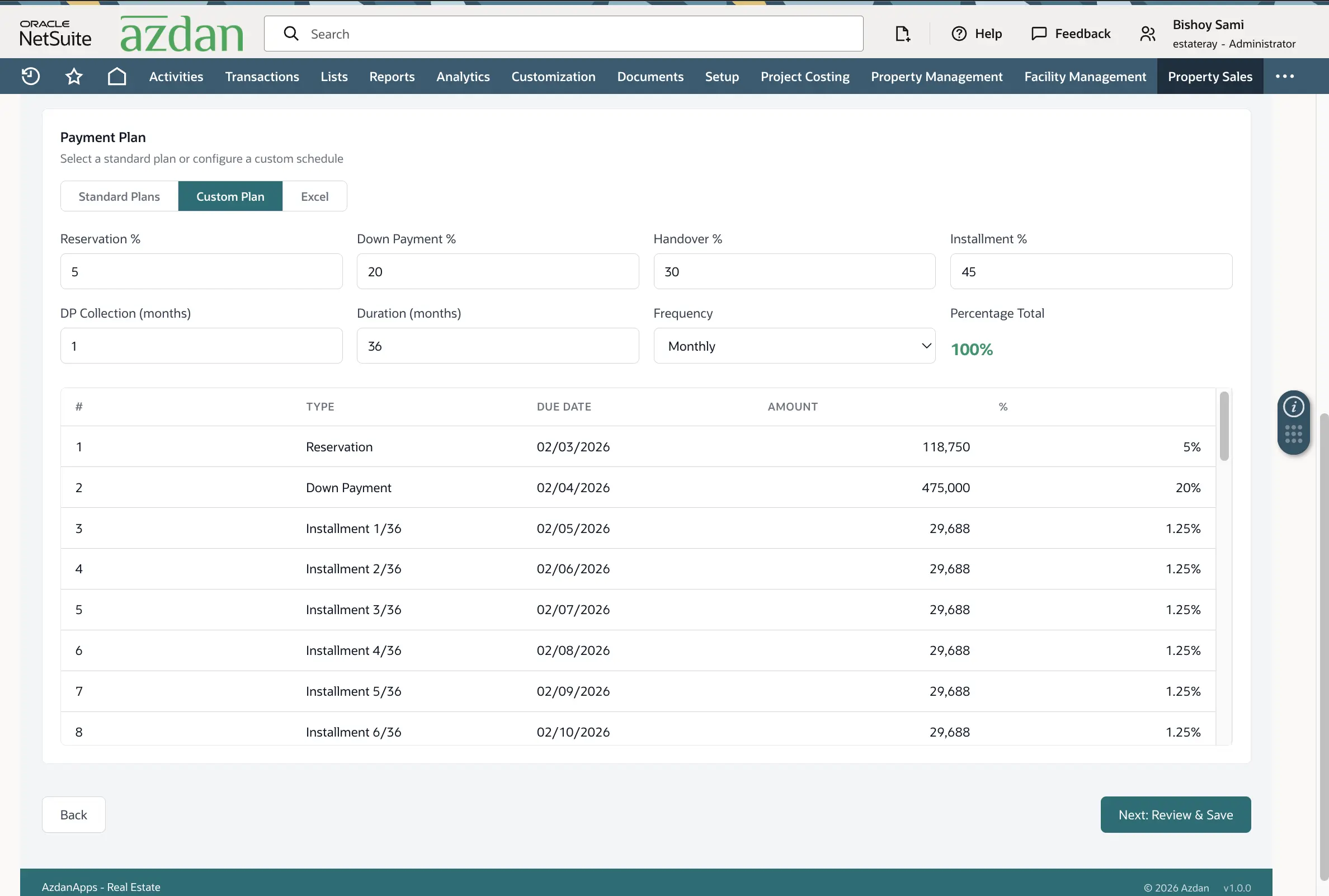Image resolution: width=1329 pixels, height=896 pixels.
Task: Open the Analytics menu
Action: 463,77
